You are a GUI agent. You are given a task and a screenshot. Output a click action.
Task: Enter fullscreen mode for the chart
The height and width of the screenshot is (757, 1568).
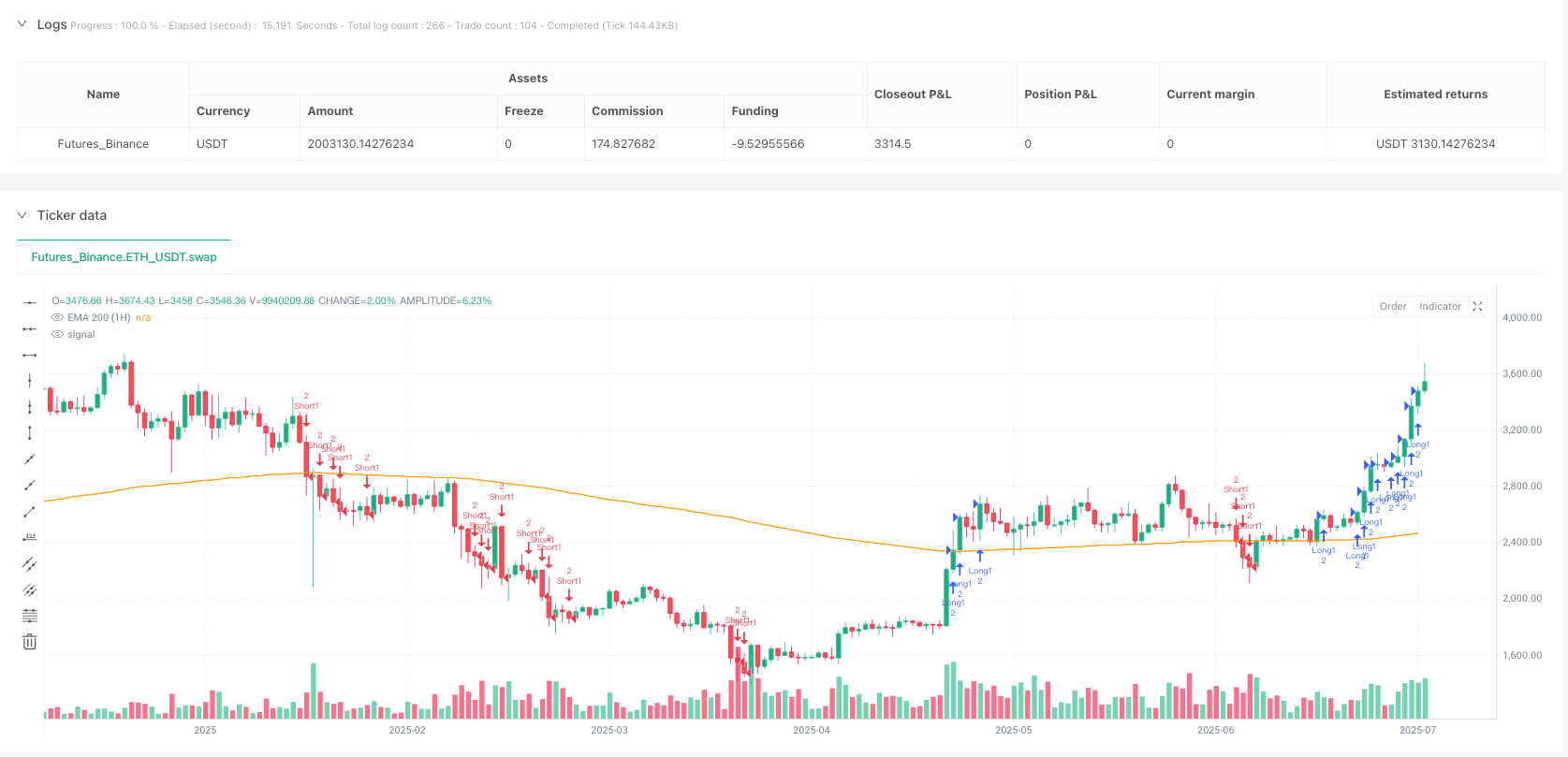click(1478, 306)
